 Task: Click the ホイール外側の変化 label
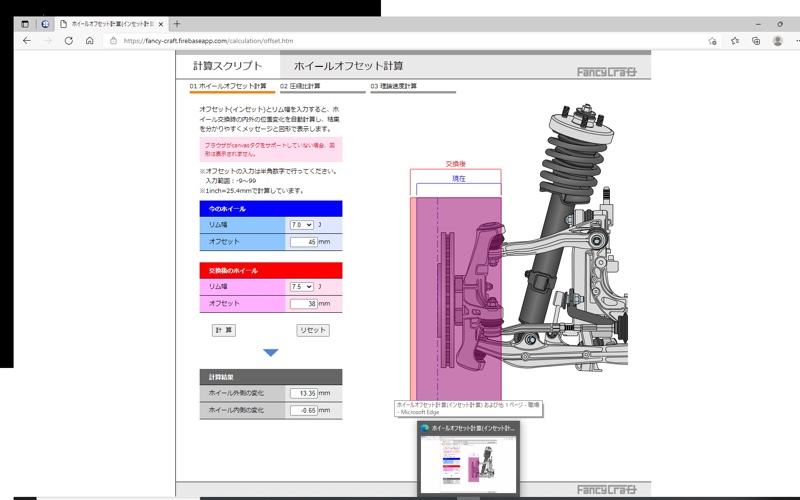236,393
